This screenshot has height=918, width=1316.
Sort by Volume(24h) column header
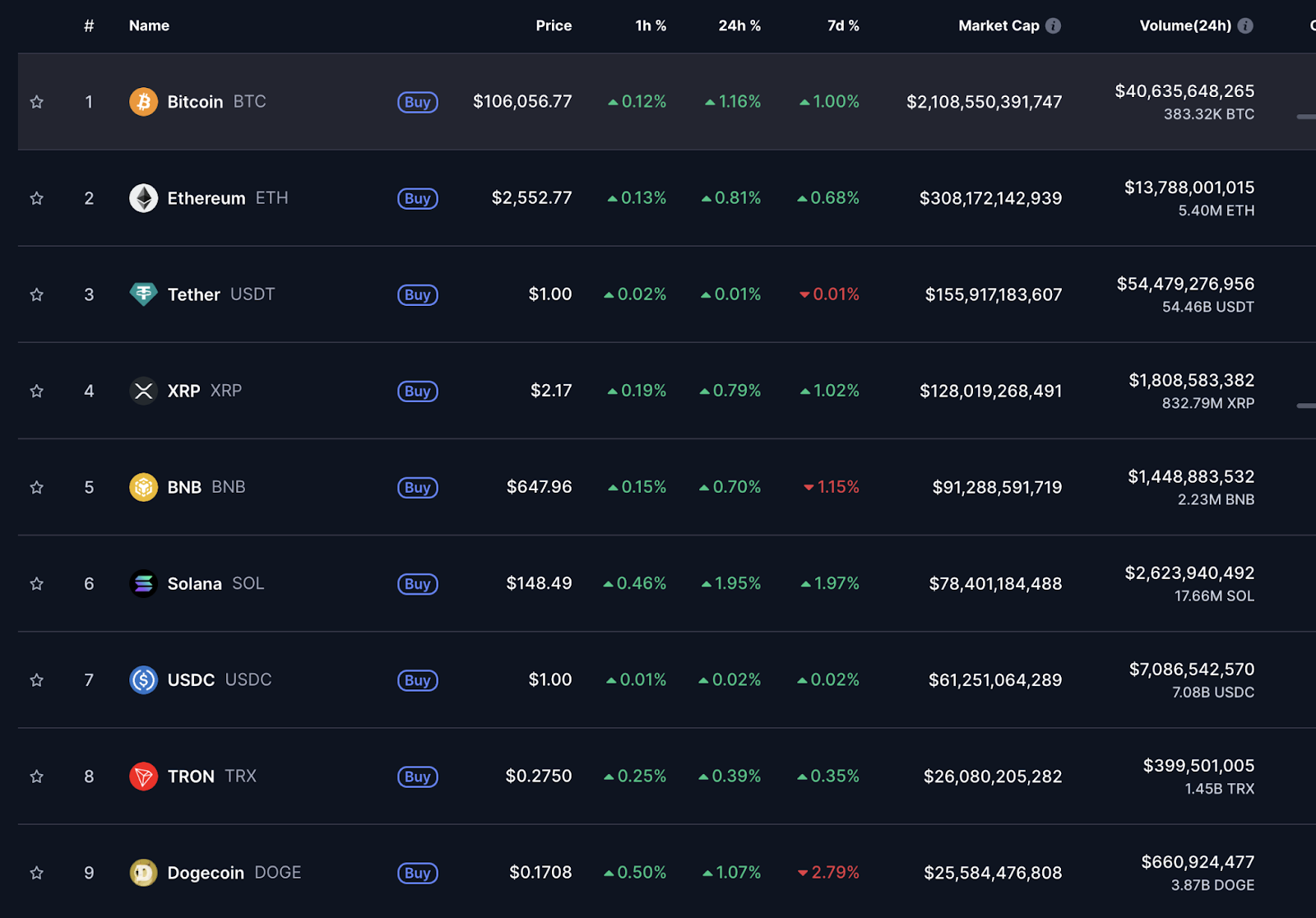point(1185,25)
